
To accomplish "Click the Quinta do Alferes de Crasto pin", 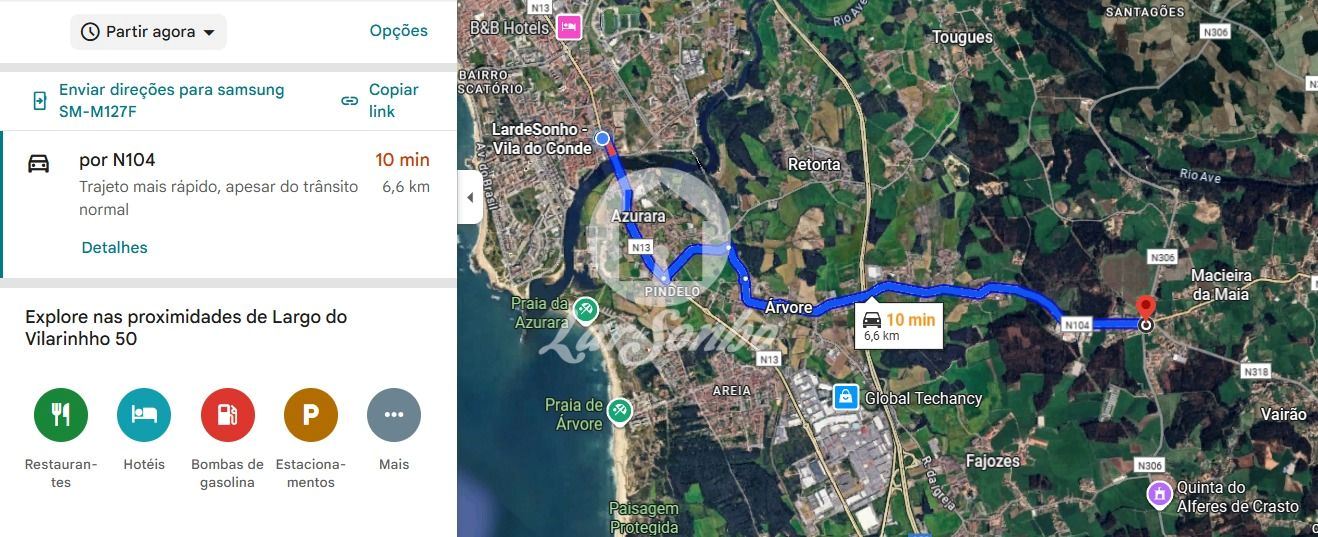I will 1159,494.
